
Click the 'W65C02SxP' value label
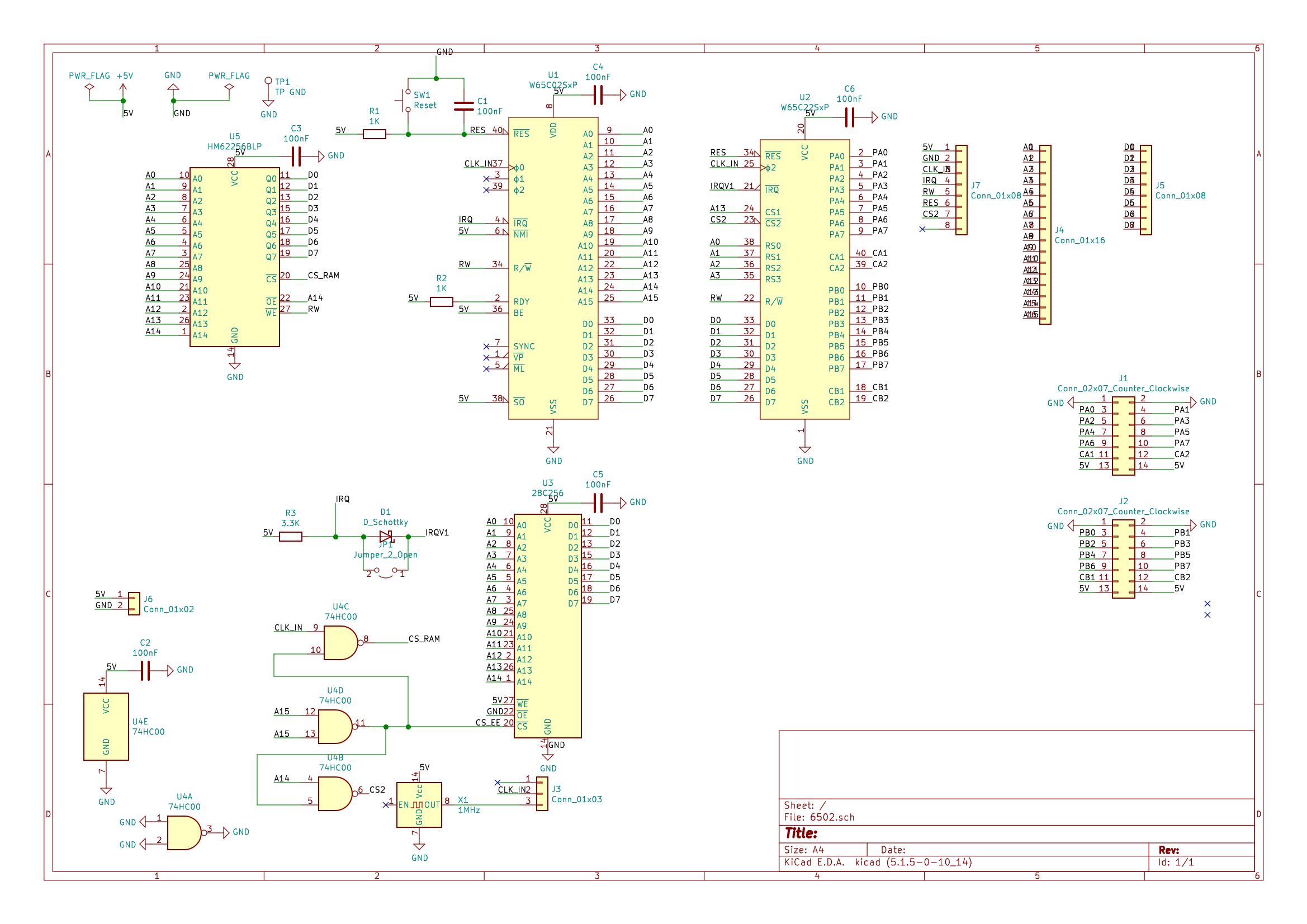coord(553,86)
